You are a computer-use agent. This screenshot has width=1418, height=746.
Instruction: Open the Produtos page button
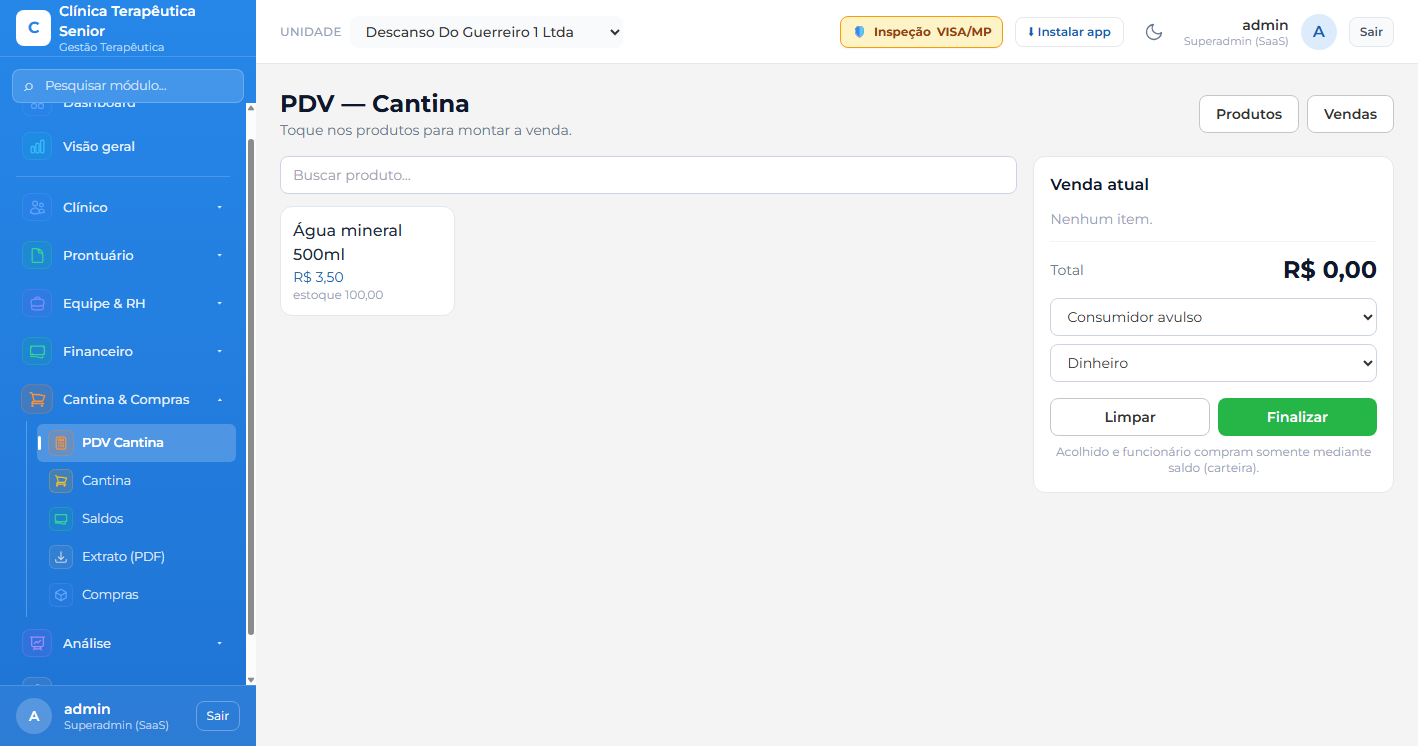click(1249, 114)
